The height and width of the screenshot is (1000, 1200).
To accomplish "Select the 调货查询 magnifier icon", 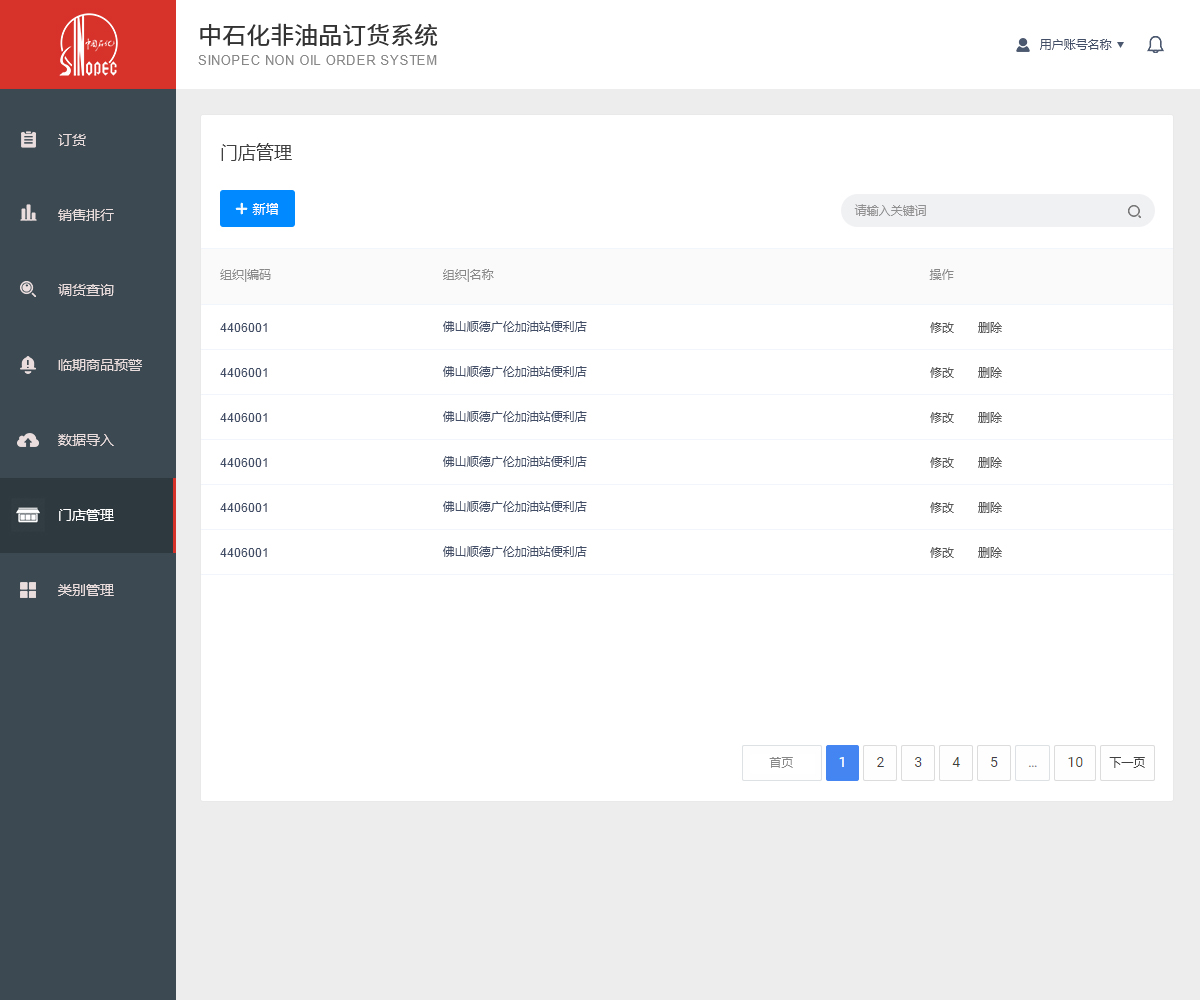I will (x=29, y=290).
